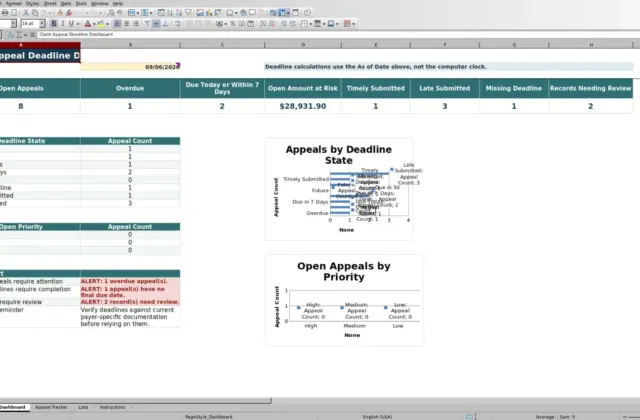The height and width of the screenshot is (420, 640).
Task: Expand Insert Rows dropdown arrow
Action: coord(138,13)
